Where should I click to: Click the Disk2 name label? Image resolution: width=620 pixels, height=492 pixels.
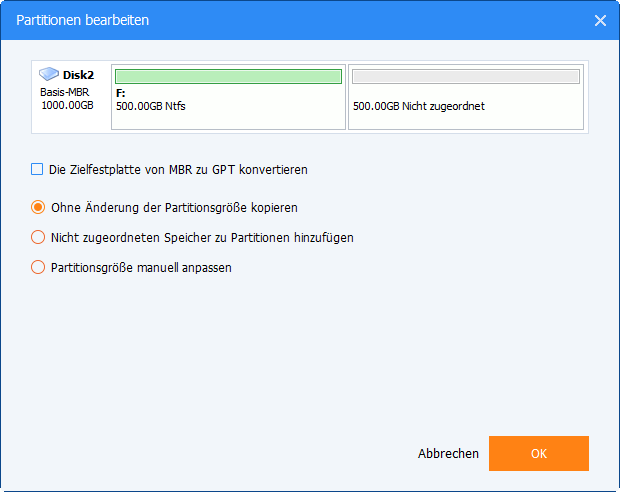click(x=78, y=75)
